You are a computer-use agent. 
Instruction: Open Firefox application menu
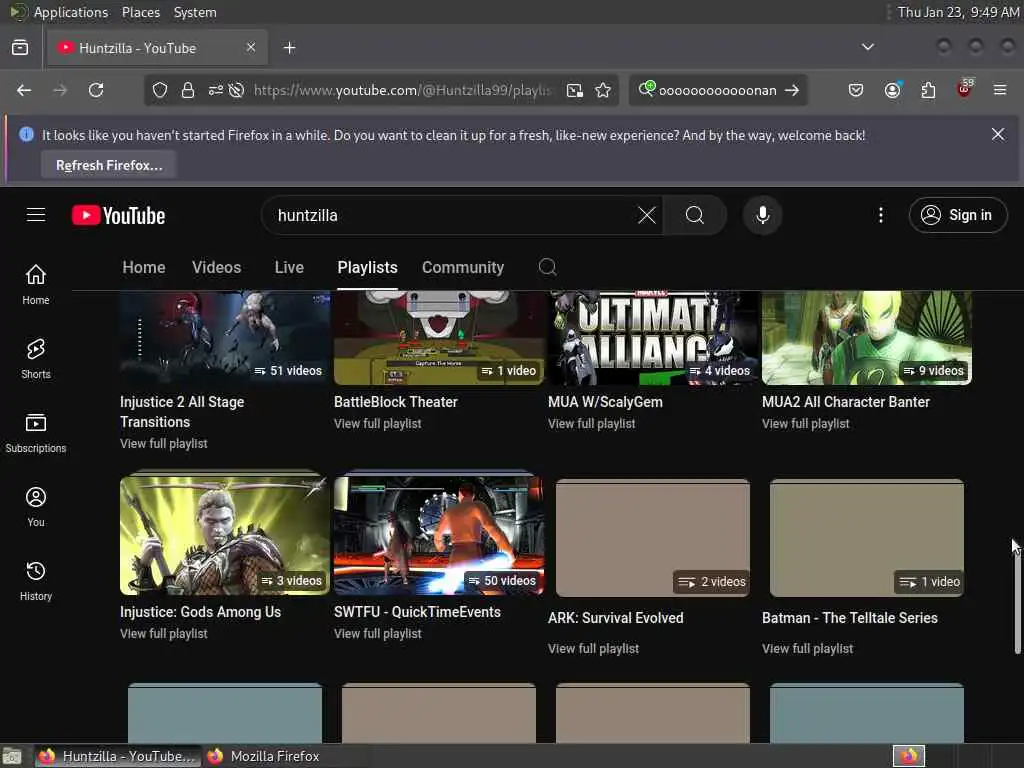1000,90
